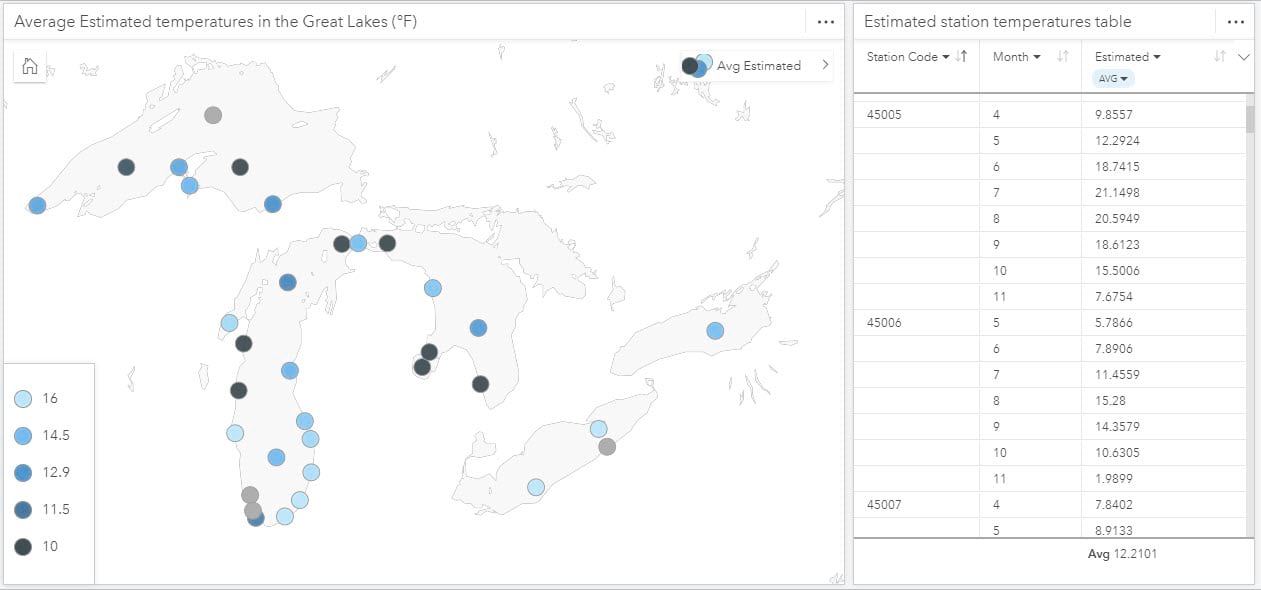Click the Avg Estimated legend symbol icon
1261x590 pixels.
(x=696, y=65)
